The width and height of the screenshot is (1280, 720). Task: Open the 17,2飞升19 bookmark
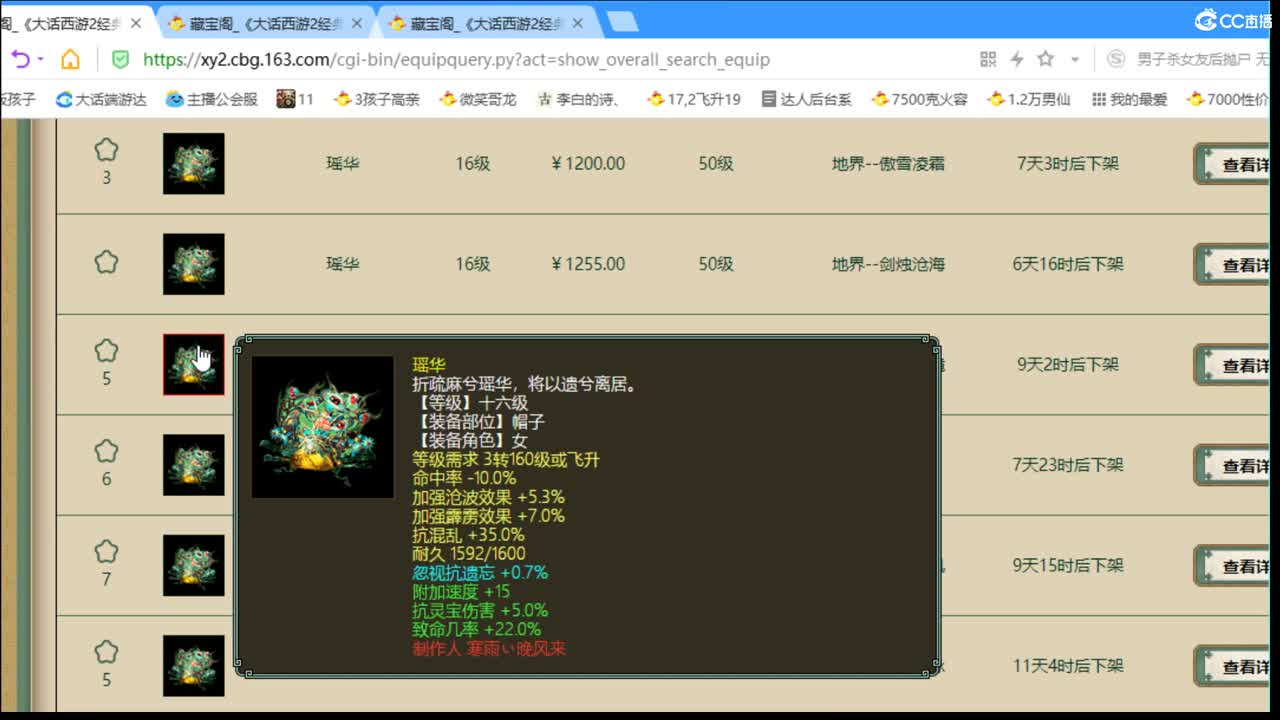(x=694, y=99)
